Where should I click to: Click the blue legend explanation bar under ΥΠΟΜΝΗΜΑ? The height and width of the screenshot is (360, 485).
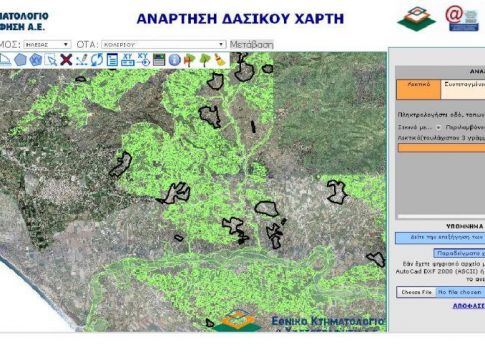coord(440,238)
